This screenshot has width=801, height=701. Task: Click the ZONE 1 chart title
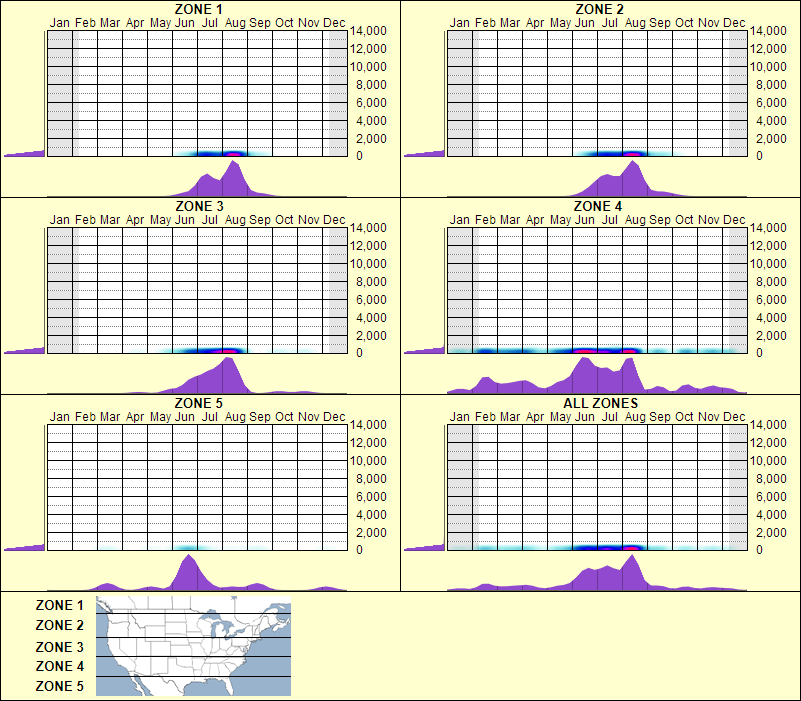pyautogui.click(x=197, y=9)
